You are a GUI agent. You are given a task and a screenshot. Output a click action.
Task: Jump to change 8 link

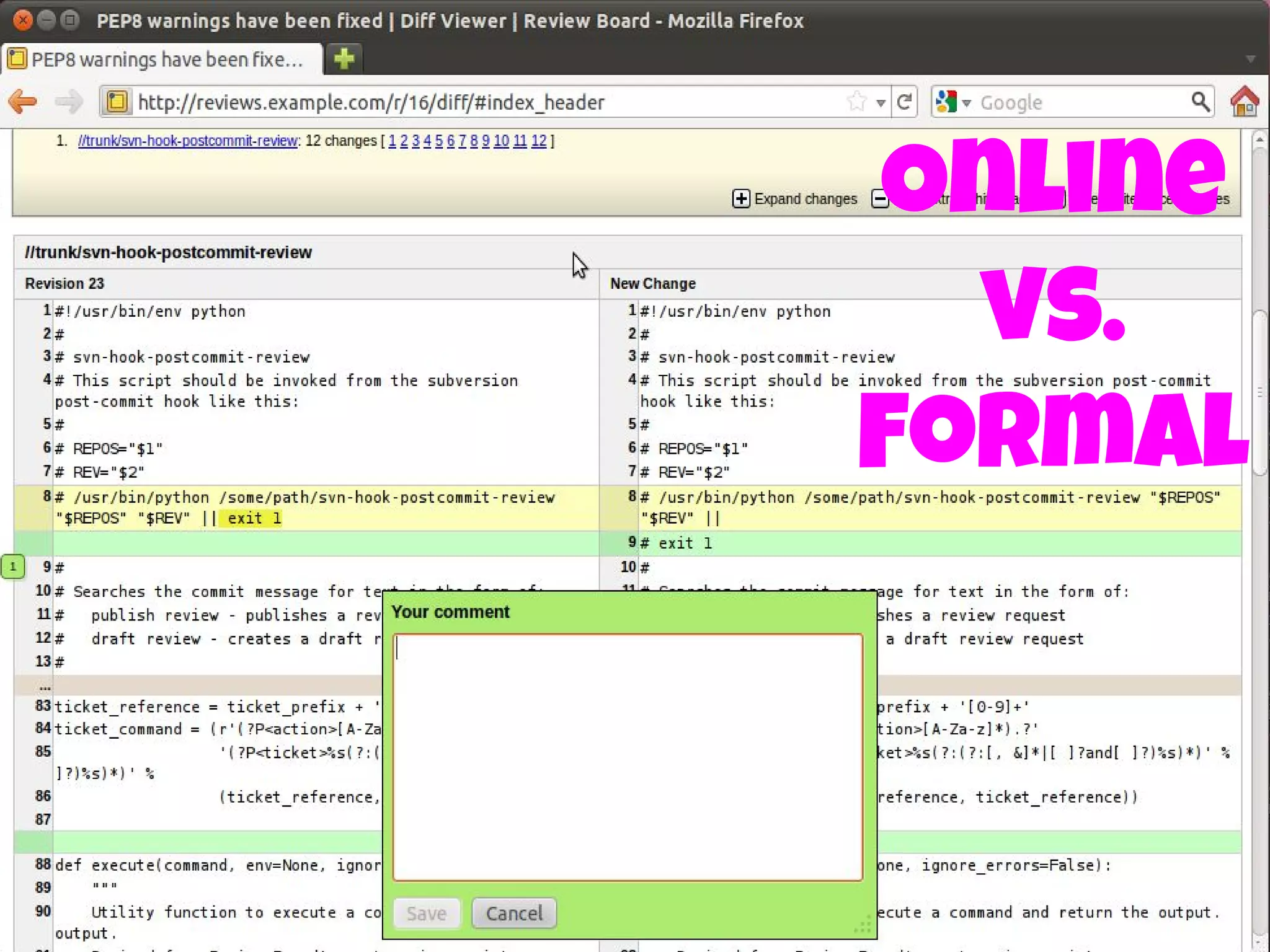click(474, 141)
